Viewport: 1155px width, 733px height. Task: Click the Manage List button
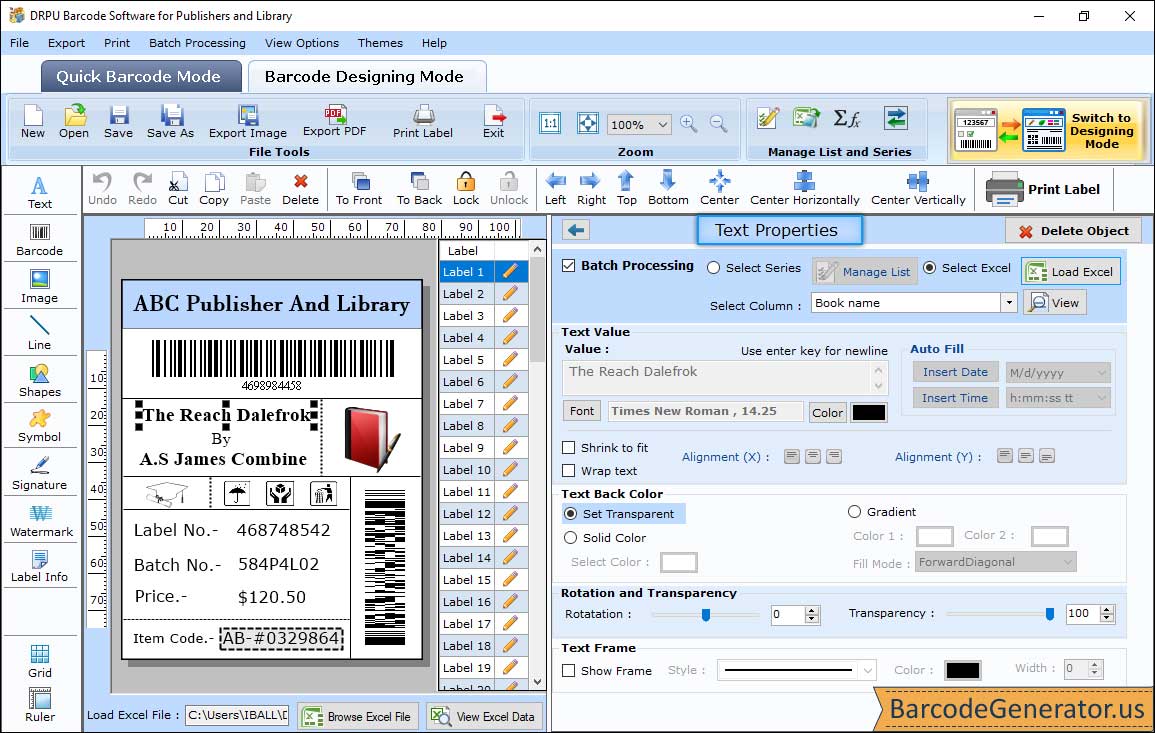(865, 271)
